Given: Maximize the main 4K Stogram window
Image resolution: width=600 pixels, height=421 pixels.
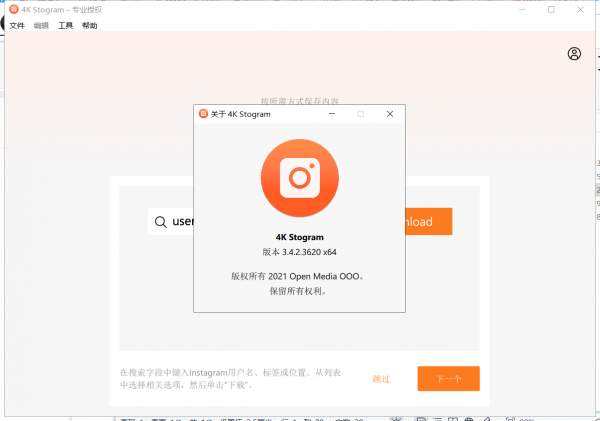Looking at the screenshot, I should point(551,10).
